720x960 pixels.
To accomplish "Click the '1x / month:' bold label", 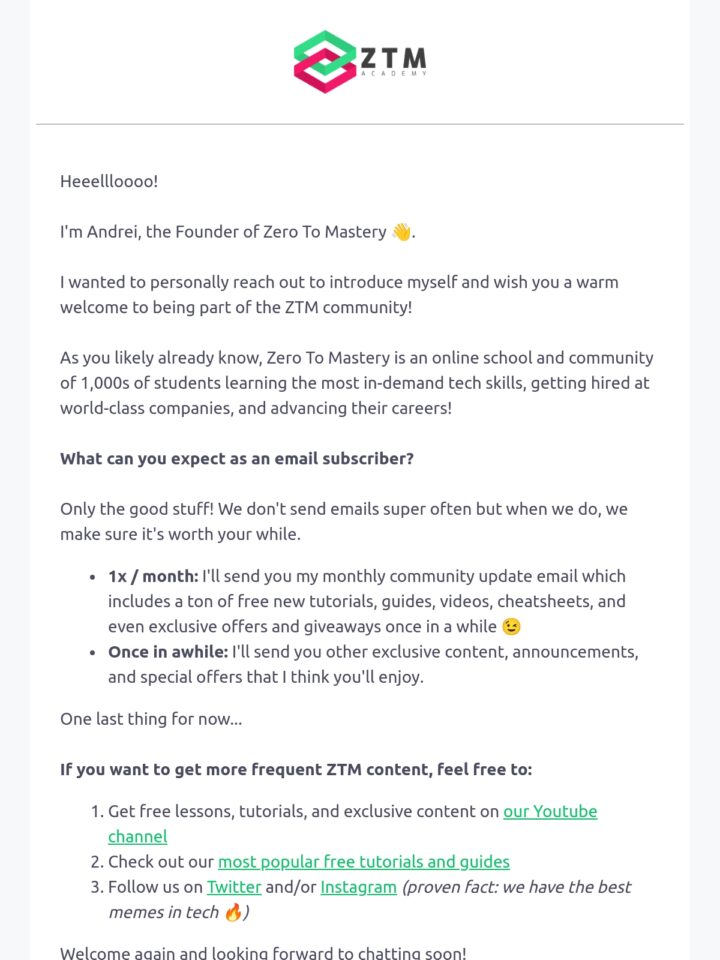I will [153, 577].
